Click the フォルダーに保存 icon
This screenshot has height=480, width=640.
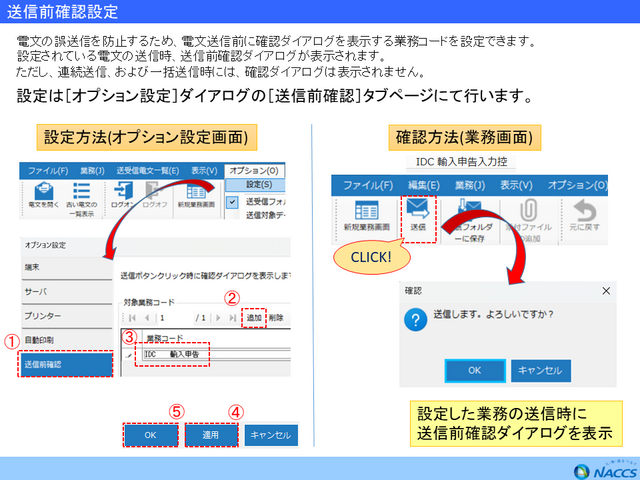tap(469, 209)
